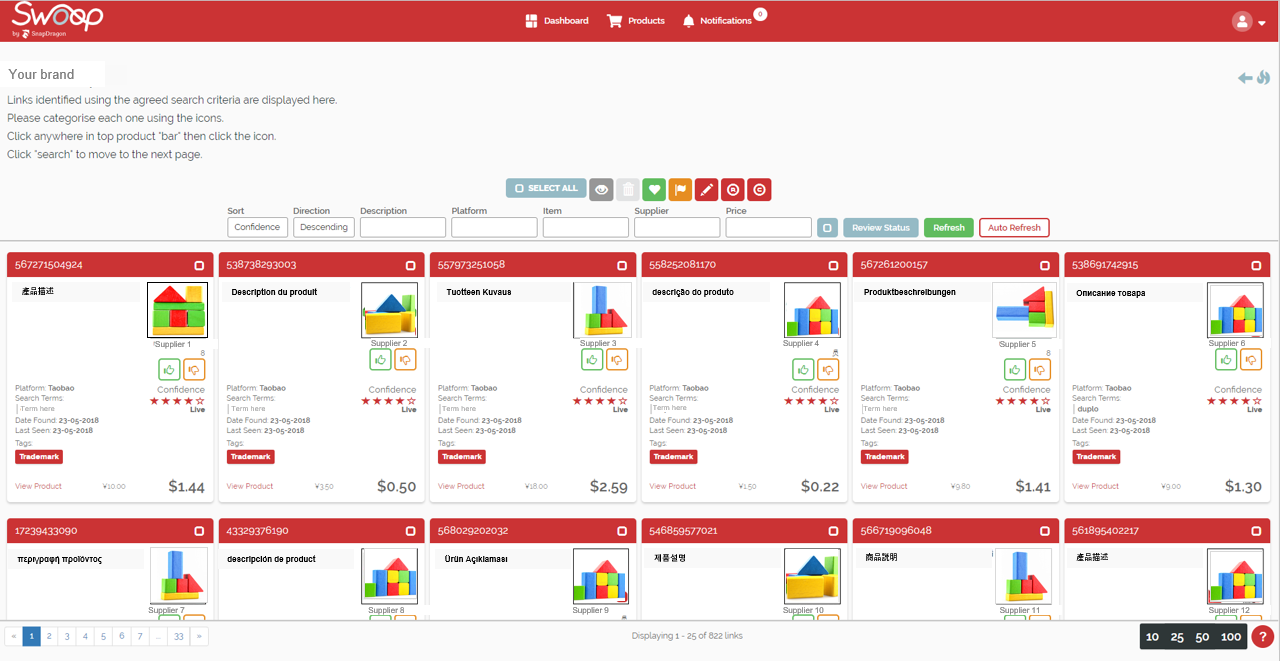Set confidence stars on Supplier 5 card
Viewport: 1280px width, 661px height.
click(1023, 401)
